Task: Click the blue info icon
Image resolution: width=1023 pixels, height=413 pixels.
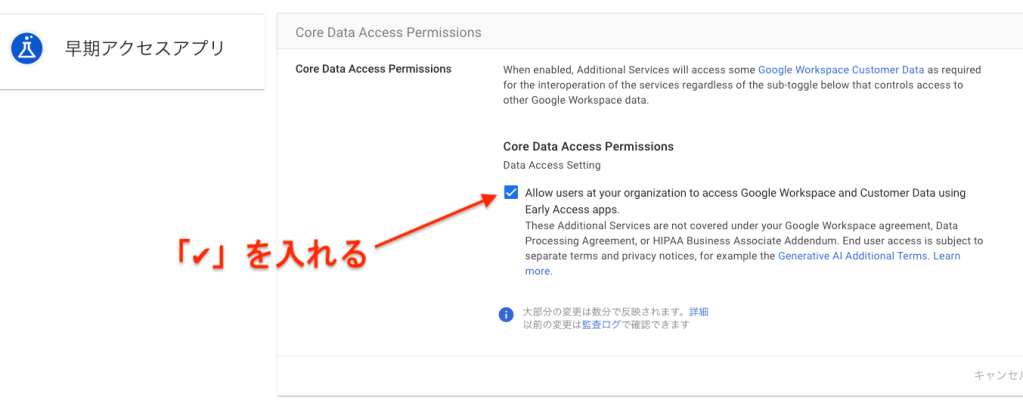Action: 506,316
